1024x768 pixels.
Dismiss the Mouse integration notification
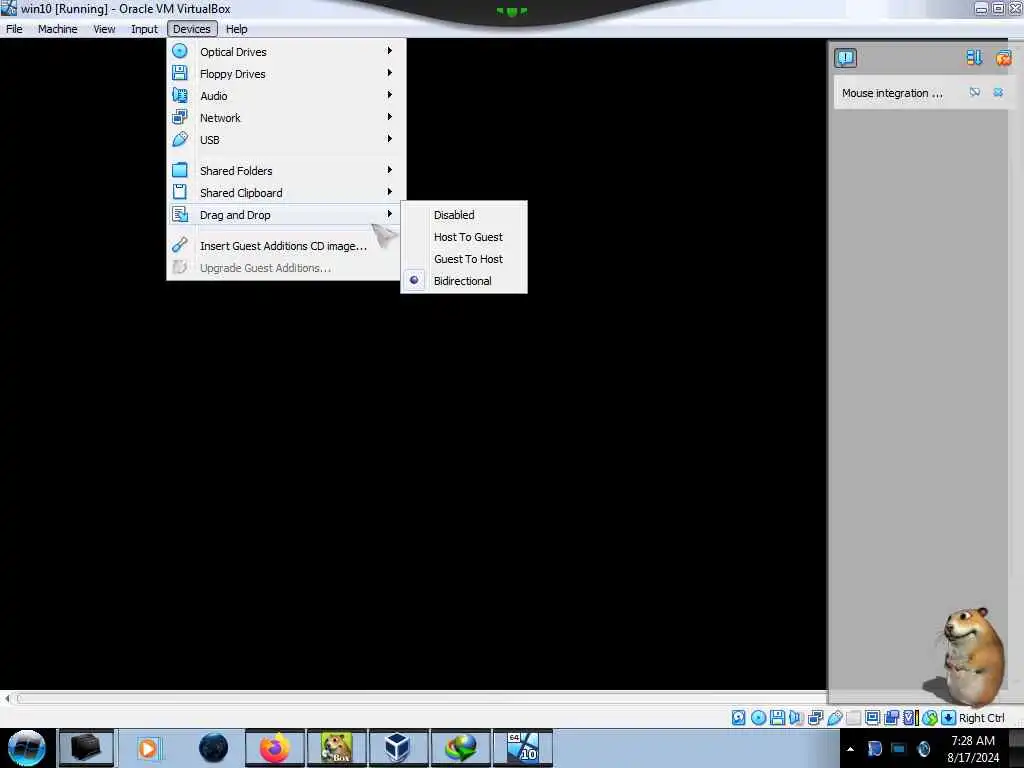(998, 93)
